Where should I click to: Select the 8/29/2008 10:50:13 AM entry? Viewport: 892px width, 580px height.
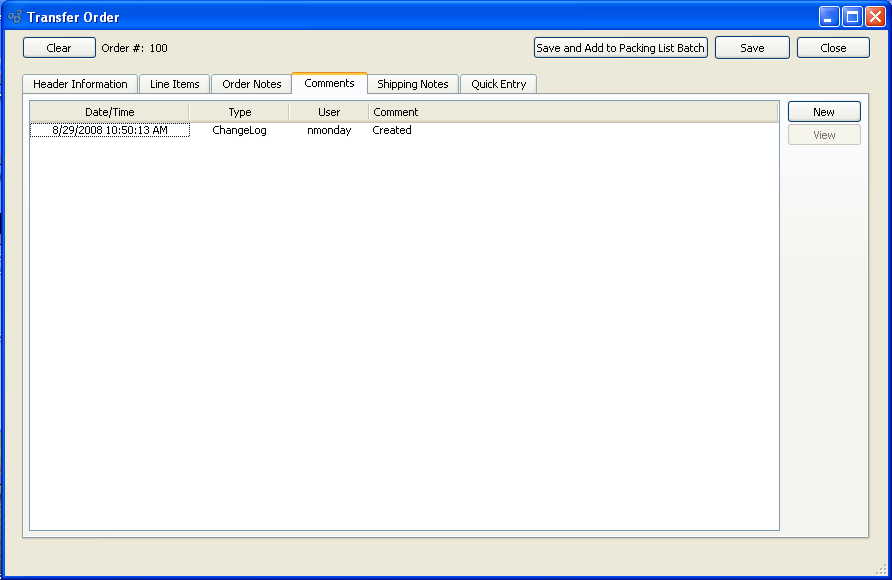pyautogui.click(x=110, y=130)
